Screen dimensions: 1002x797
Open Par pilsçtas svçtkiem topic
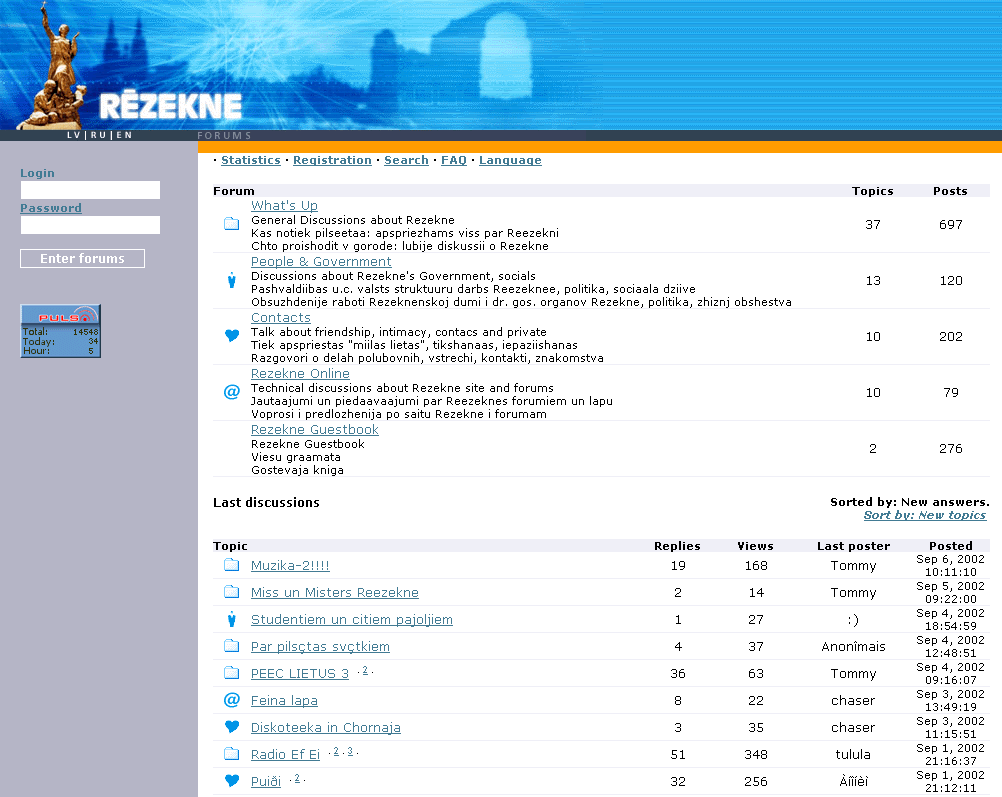coord(320,646)
